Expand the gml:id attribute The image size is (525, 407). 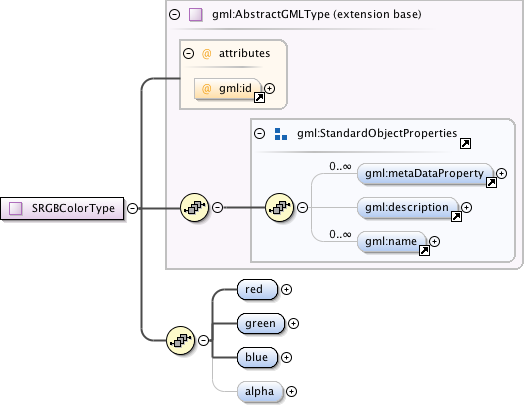pyautogui.click(x=270, y=88)
